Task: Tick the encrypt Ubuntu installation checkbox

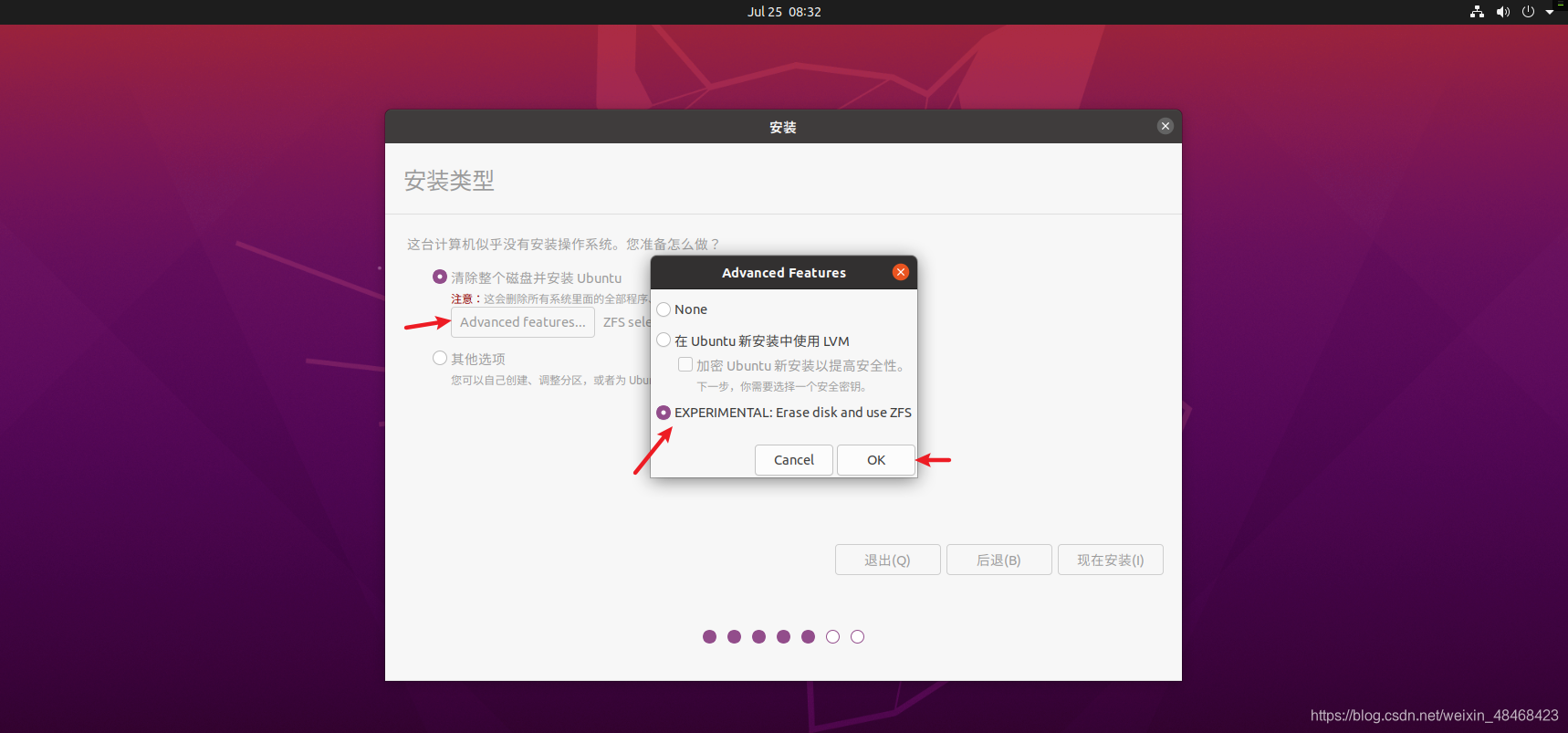Action: coord(685,364)
